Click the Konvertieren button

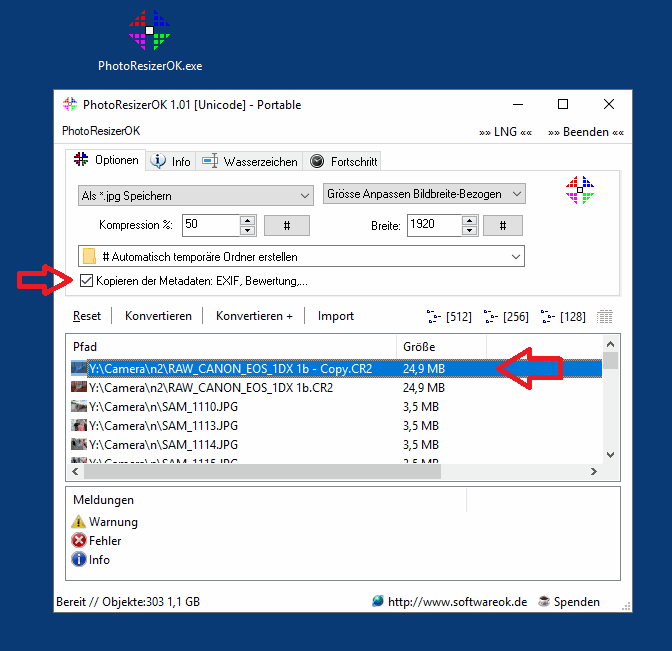pyautogui.click(x=158, y=316)
